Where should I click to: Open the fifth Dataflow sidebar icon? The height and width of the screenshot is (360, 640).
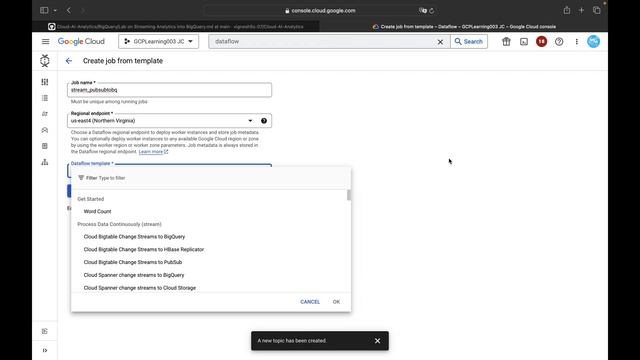point(45,146)
